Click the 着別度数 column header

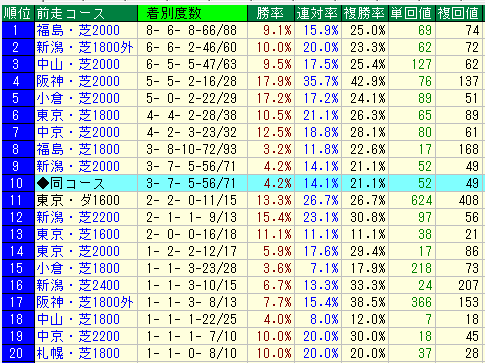point(192,13)
